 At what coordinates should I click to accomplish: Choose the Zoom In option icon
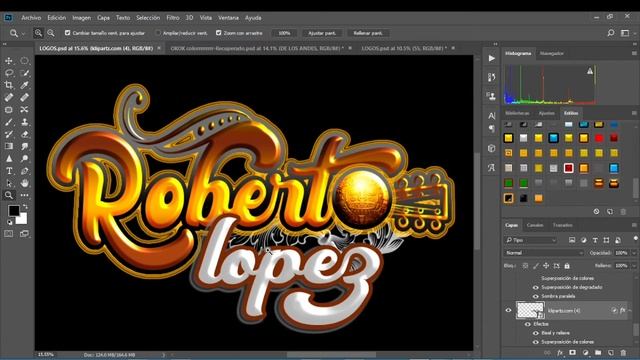pyautogui.click(x=38, y=33)
